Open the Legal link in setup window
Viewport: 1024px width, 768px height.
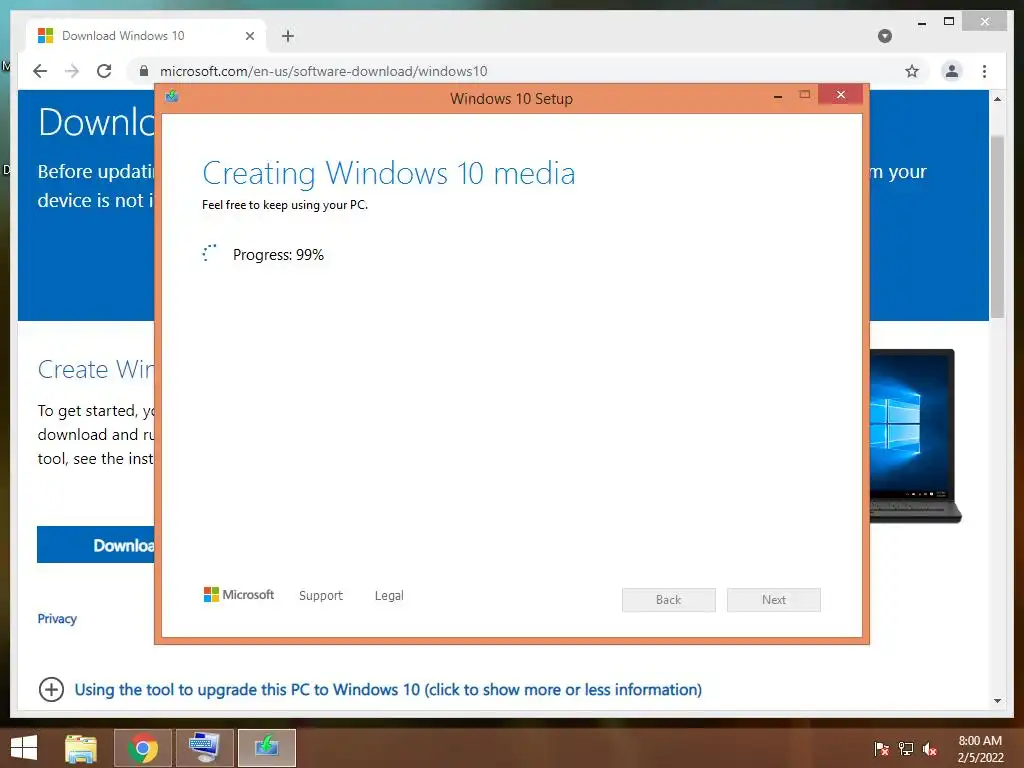pyautogui.click(x=389, y=596)
